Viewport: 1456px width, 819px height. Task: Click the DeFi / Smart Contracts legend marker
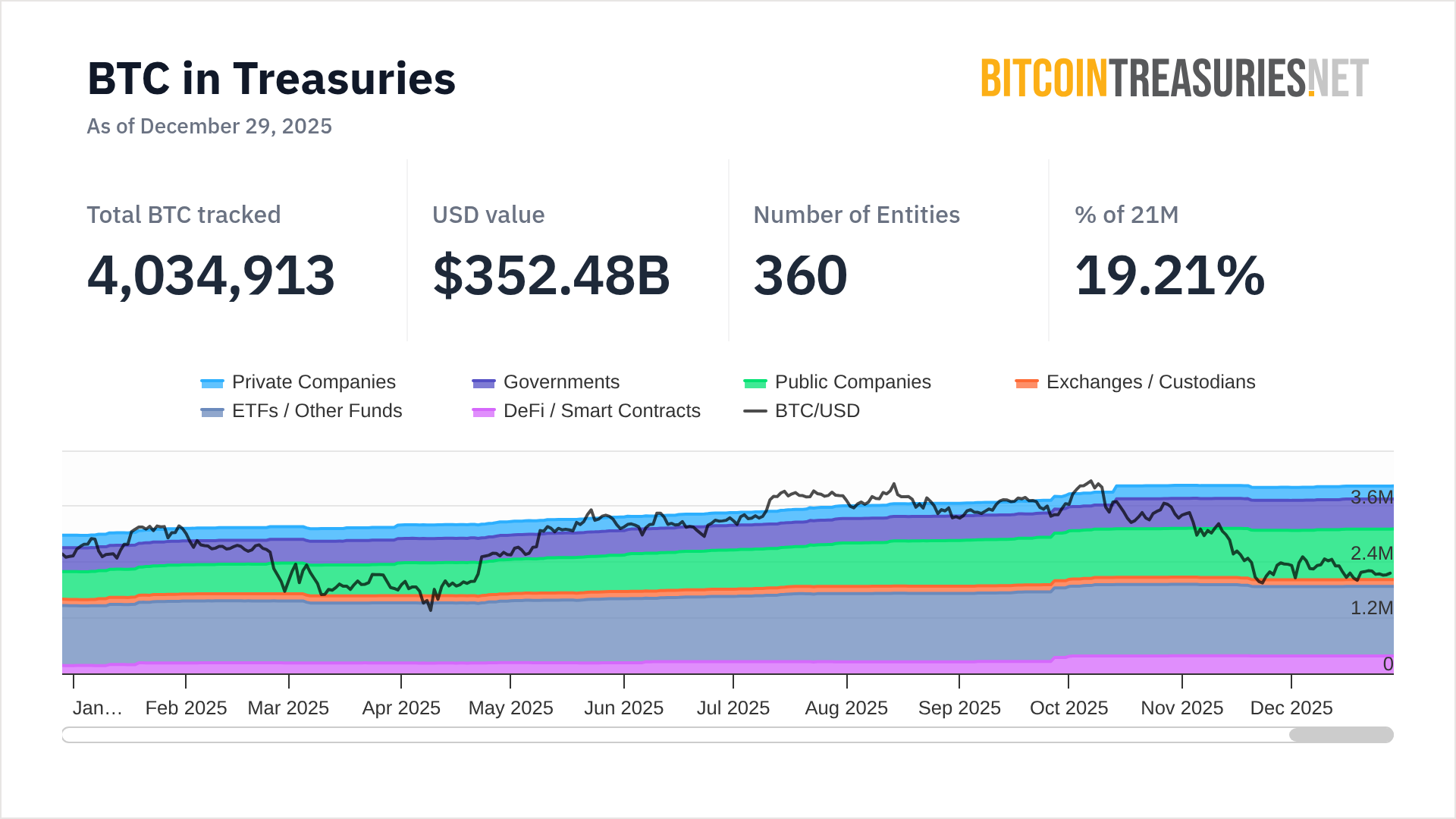pos(483,412)
